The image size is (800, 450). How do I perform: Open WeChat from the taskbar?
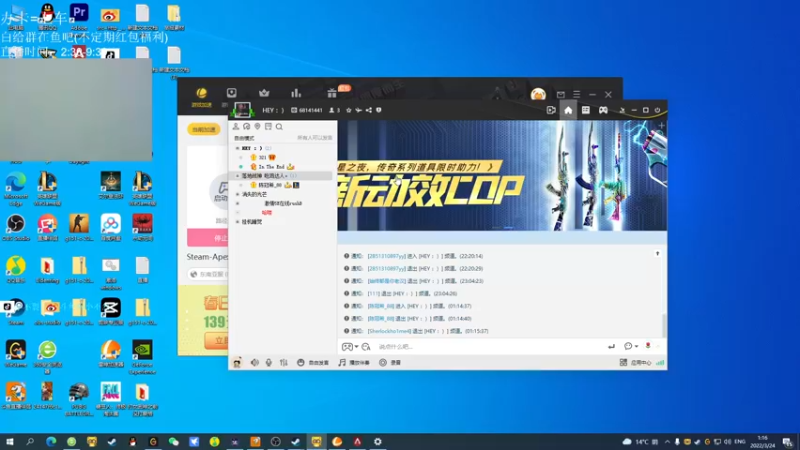point(173,442)
